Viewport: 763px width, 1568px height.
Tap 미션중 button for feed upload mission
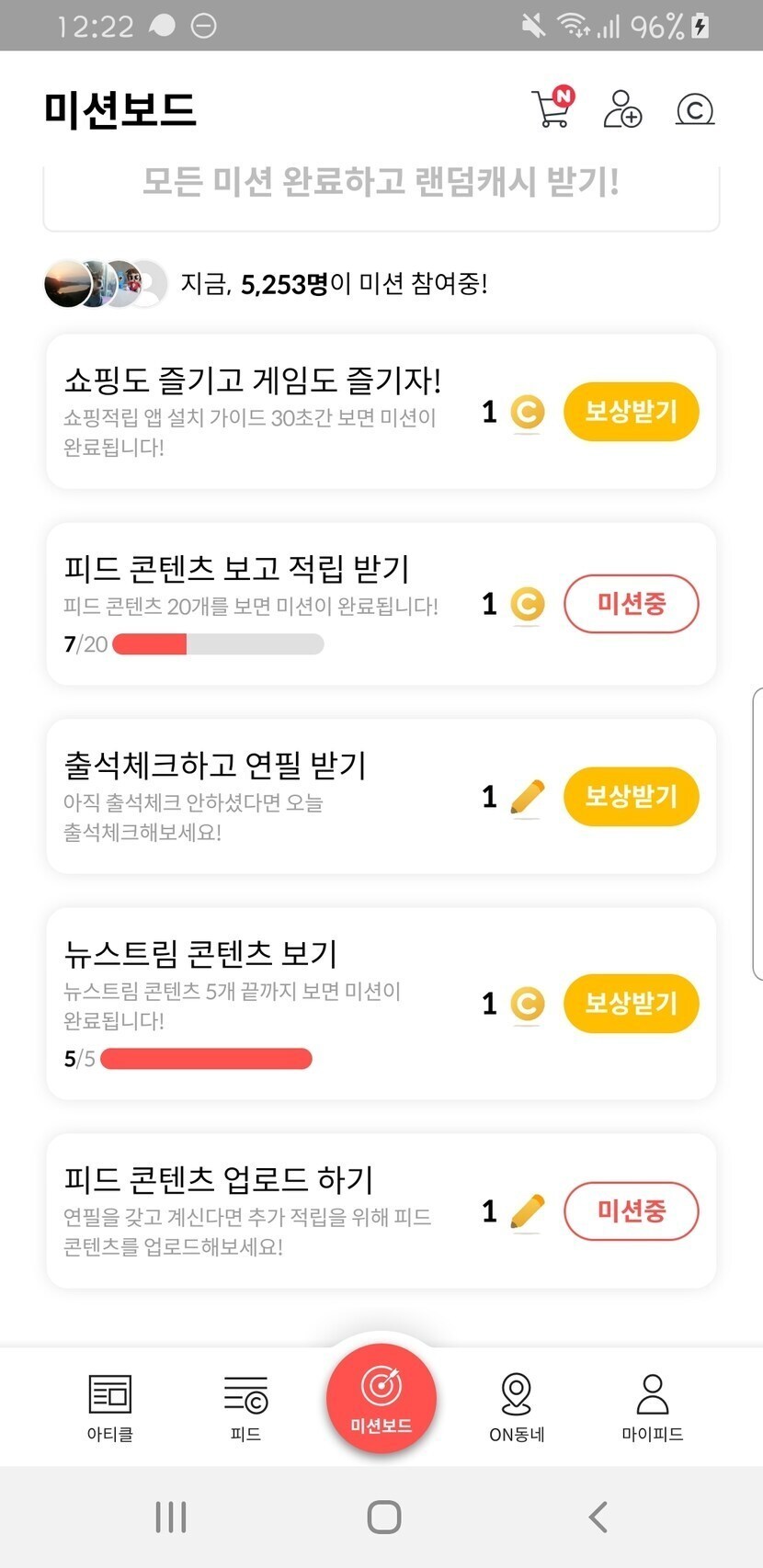pyautogui.click(x=631, y=1210)
